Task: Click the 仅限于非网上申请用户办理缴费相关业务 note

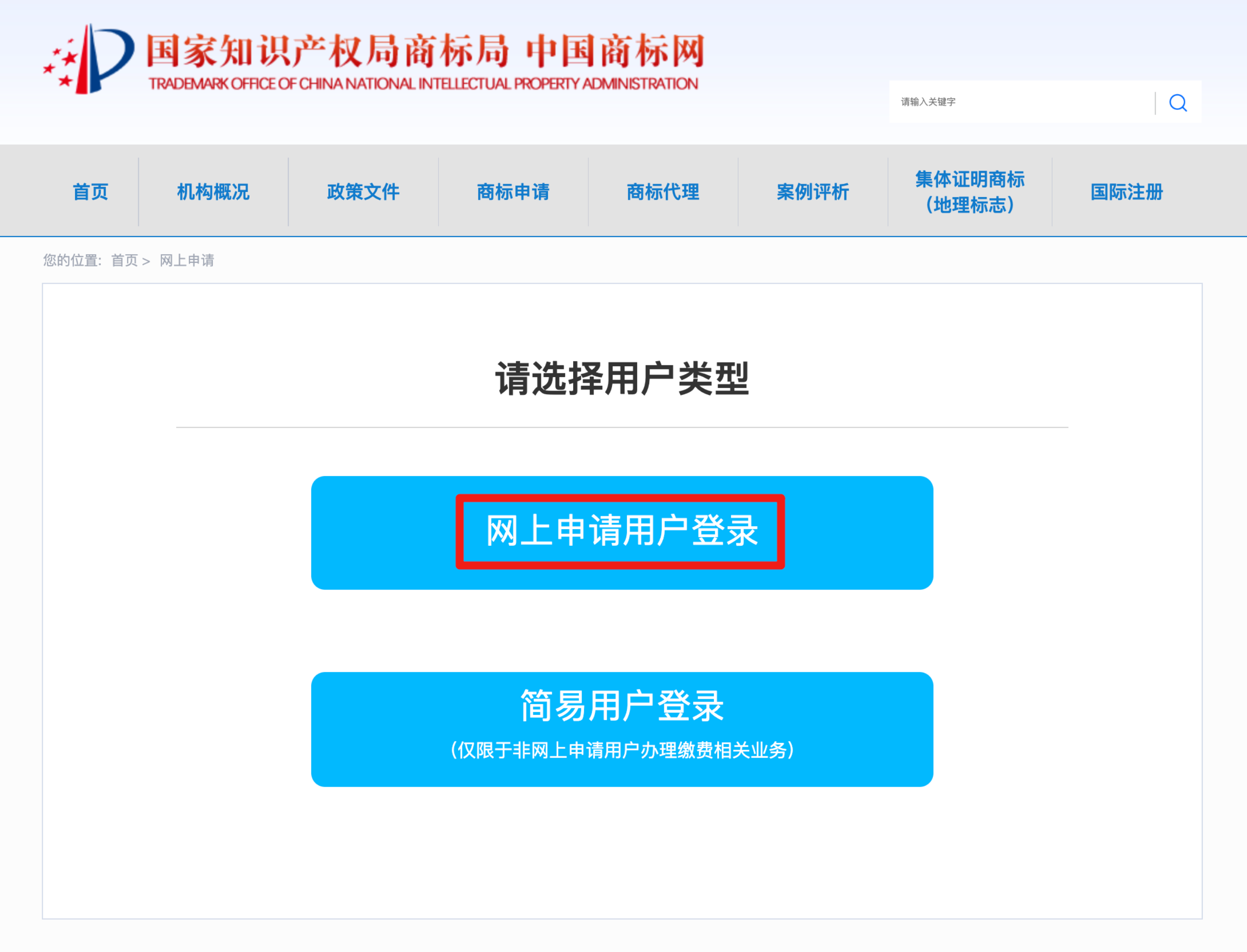Action: click(622, 750)
